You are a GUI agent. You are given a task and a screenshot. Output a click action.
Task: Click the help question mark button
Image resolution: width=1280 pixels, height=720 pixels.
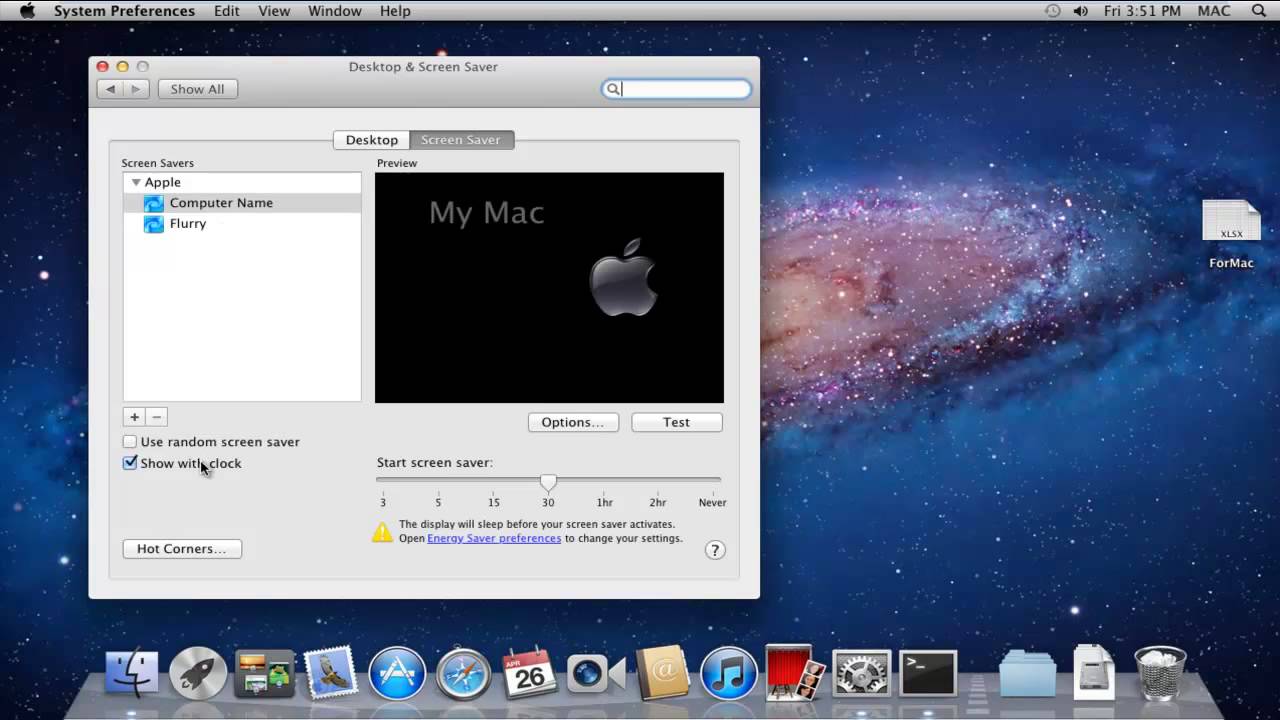click(x=714, y=550)
